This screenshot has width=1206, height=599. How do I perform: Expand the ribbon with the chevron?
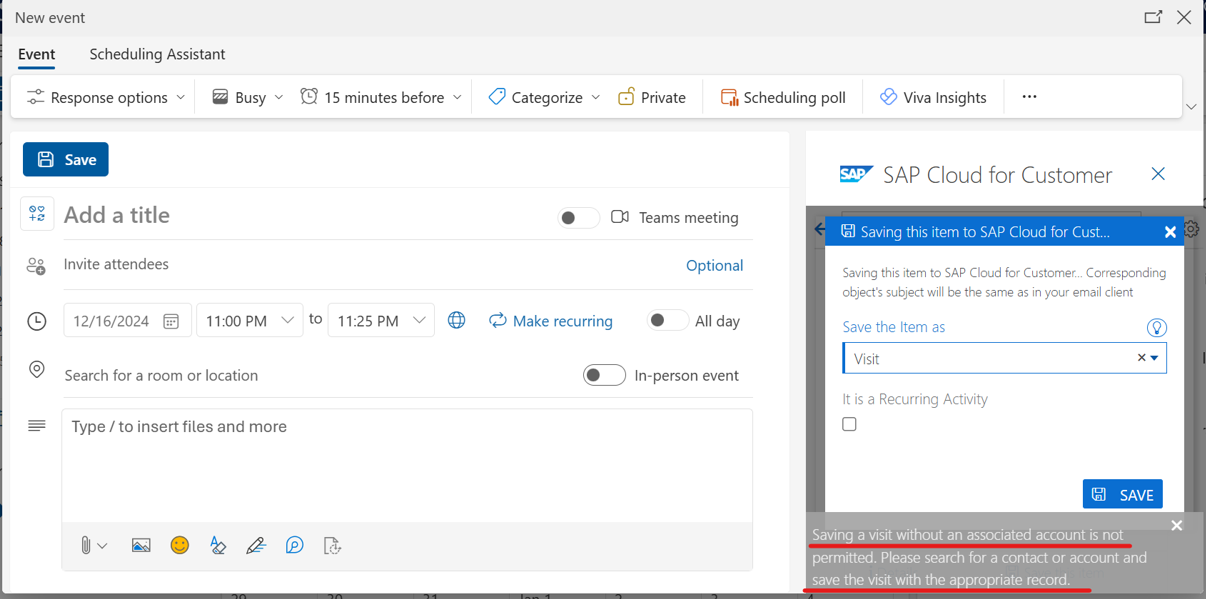pos(1191,107)
